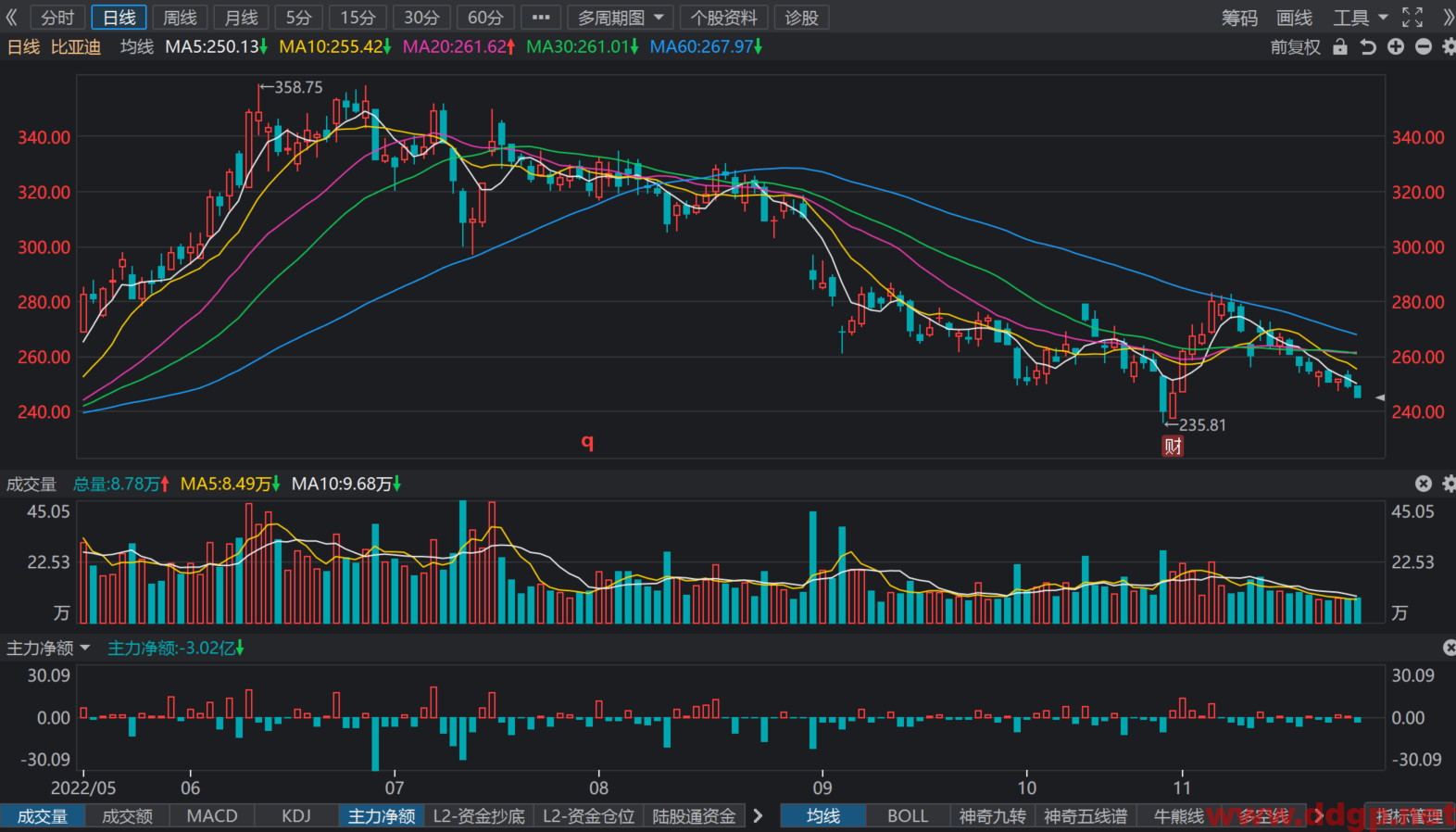Close the volume indicator panel
1456x832 pixels.
(x=1424, y=484)
